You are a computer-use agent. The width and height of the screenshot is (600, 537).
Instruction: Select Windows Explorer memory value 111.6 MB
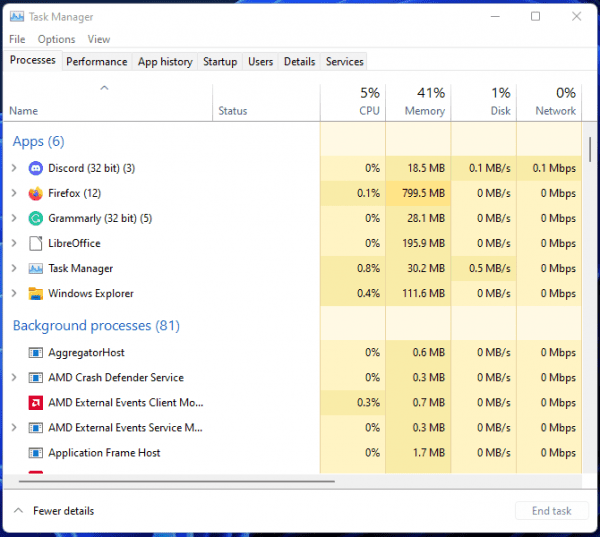pyautogui.click(x=423, y=294)
